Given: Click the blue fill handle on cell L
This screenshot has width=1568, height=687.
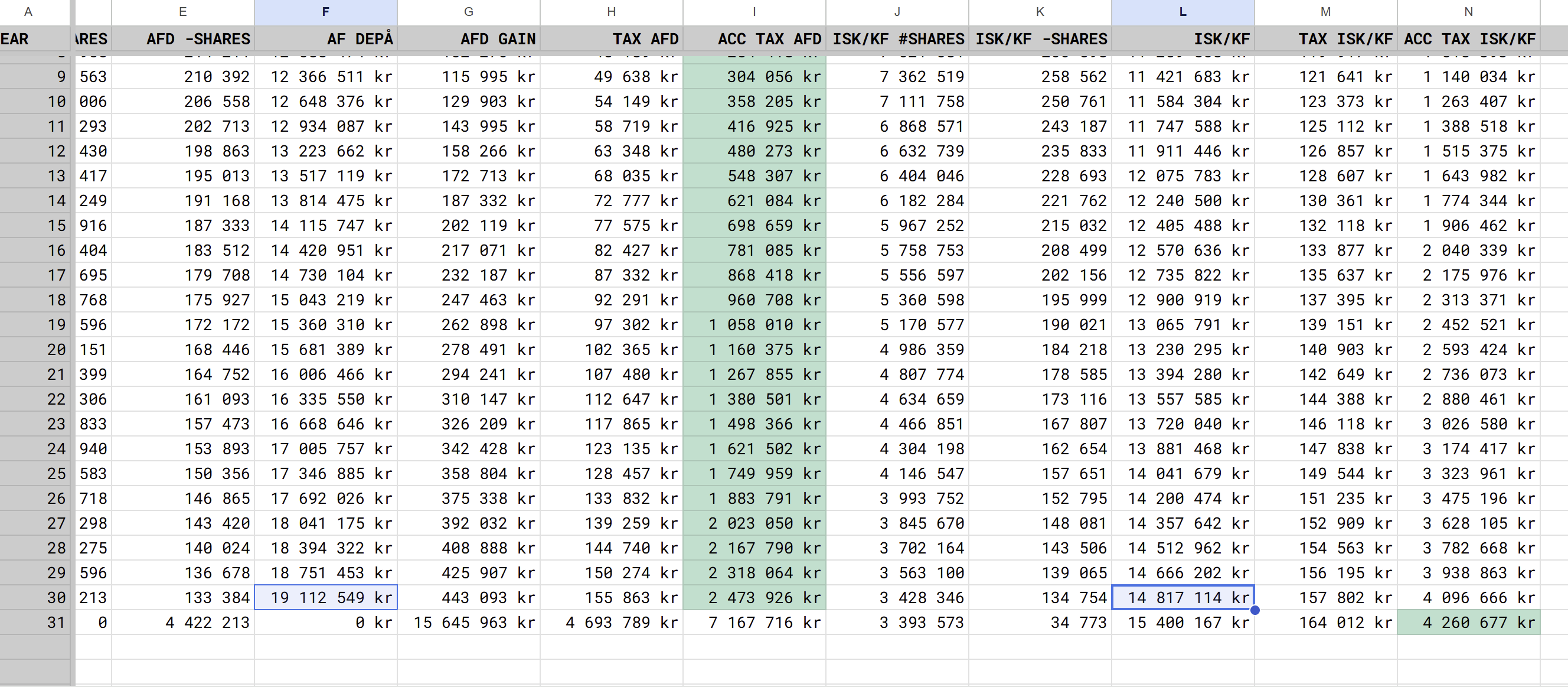Looking at the screenshot, I should click(1255, 610).
